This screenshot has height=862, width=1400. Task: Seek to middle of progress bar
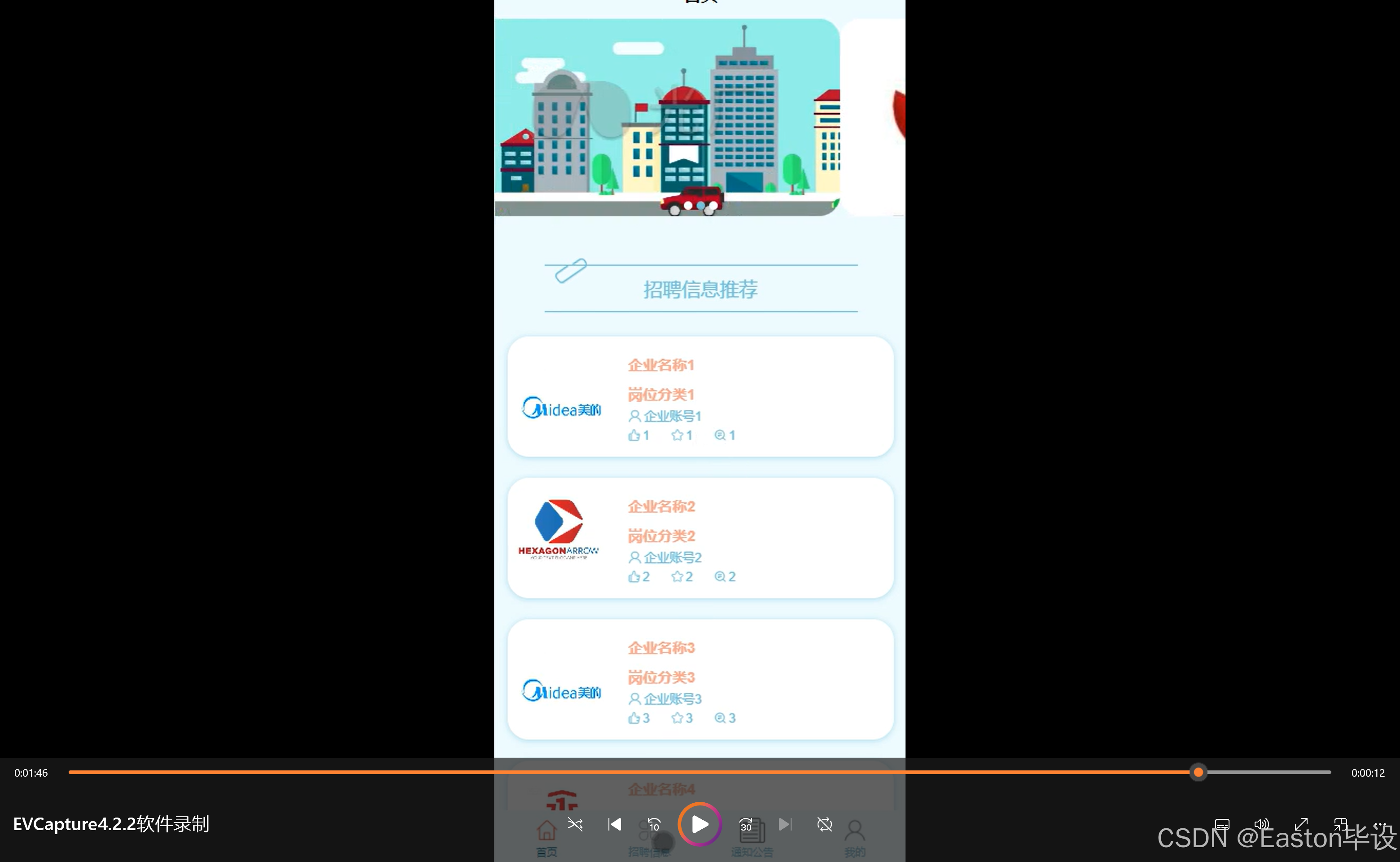tap(700, 773)
